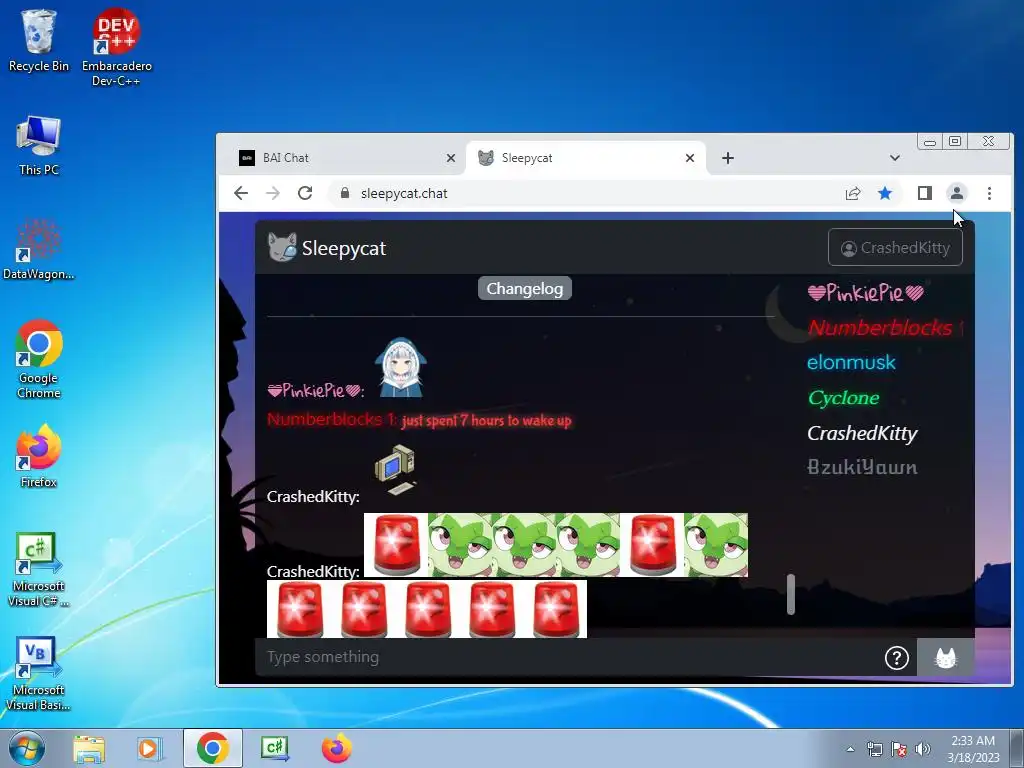Viewport: 1024px width, 768px height.
Task: Toggle Chrome's side panel
Action: click(925, 193)
